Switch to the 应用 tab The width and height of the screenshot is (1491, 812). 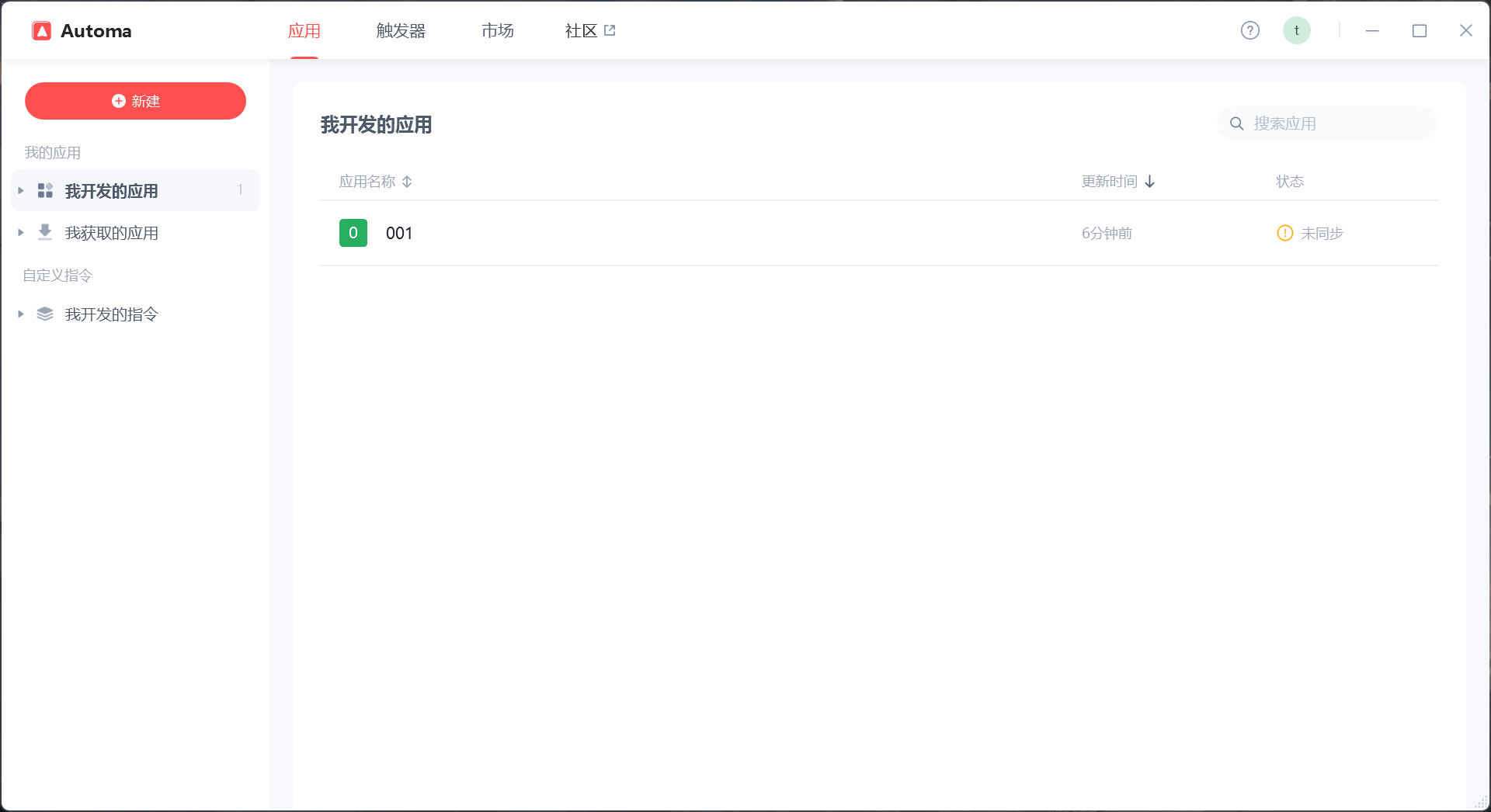304,31
